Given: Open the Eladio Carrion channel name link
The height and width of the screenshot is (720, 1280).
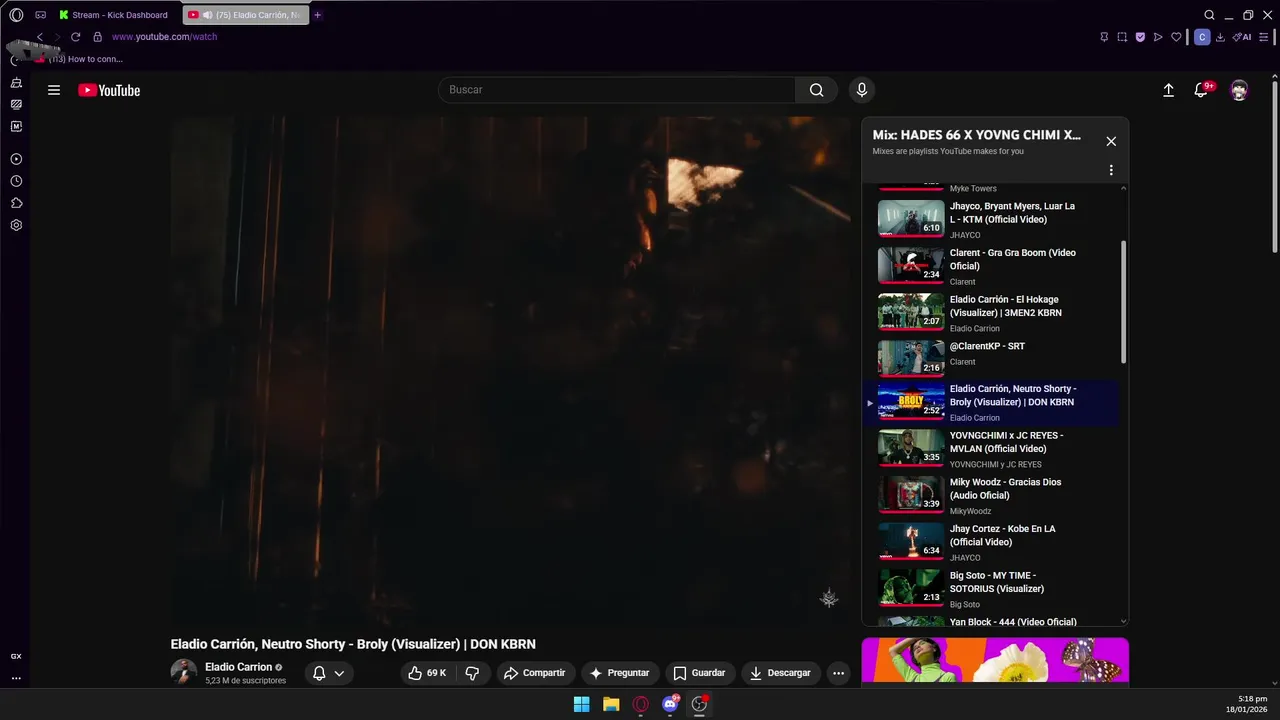Looking at the screenshot, I should 239,667.
